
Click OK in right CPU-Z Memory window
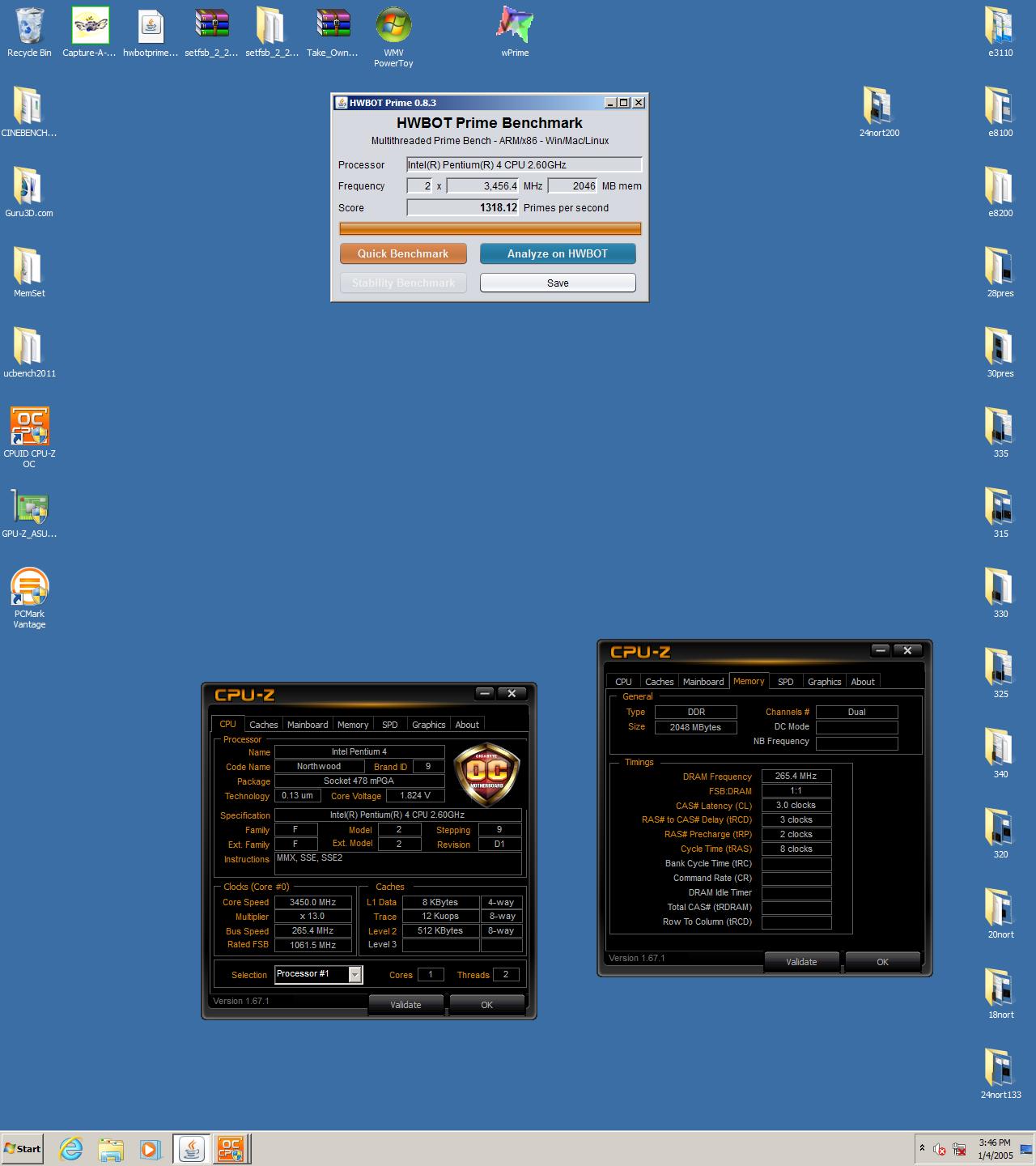(882, 962)
